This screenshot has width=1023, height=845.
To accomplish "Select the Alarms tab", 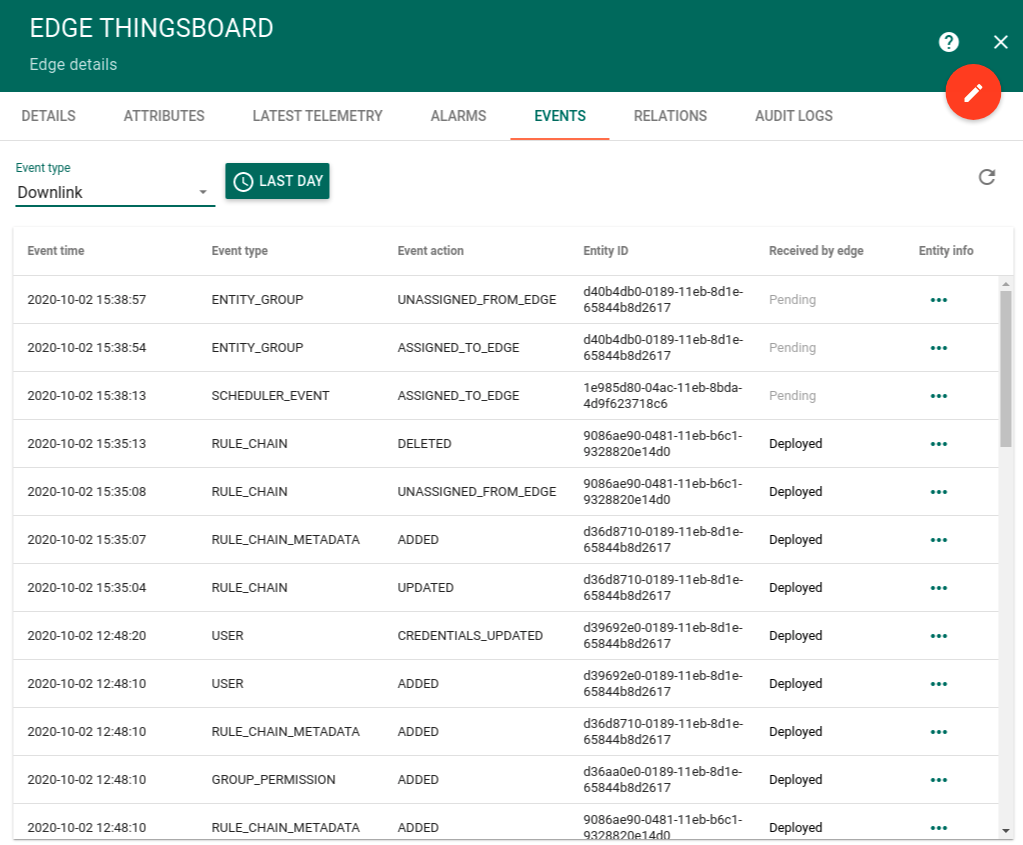I will 458,116.
